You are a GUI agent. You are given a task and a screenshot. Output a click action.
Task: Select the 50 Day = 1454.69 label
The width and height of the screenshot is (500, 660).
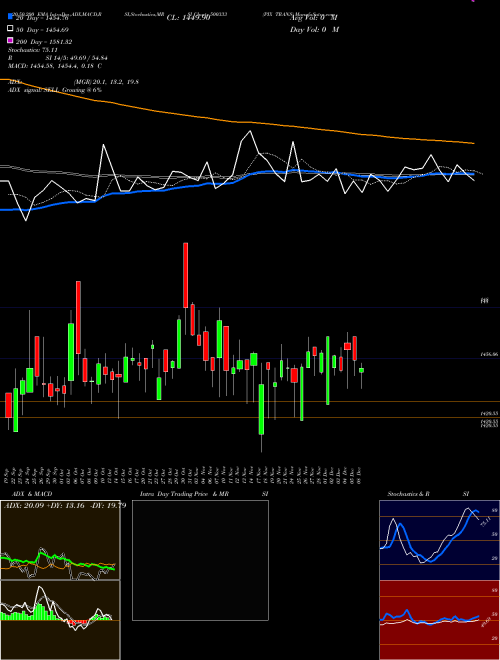click(x=43, y=30)
